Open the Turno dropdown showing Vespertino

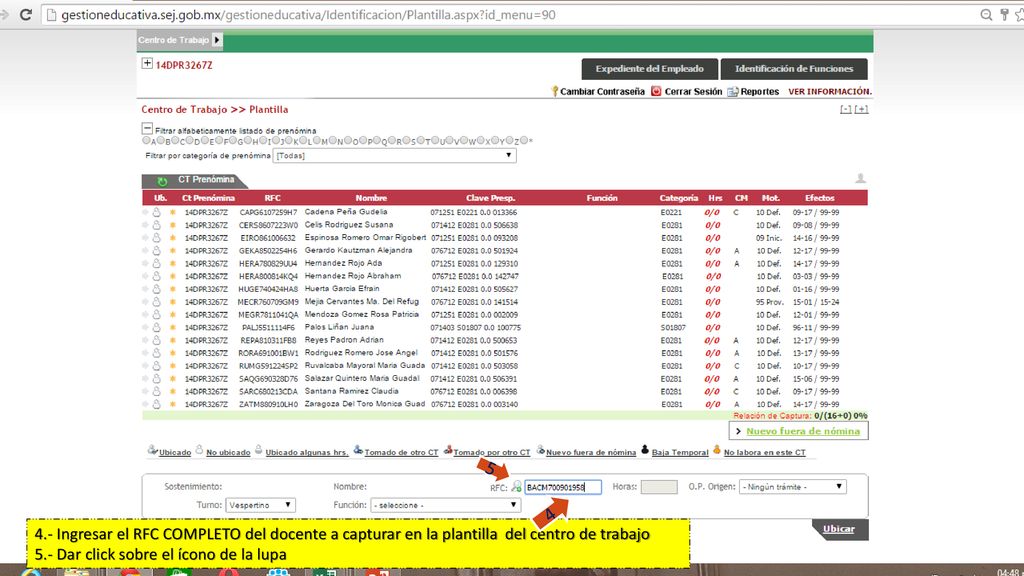coord(261,505)
